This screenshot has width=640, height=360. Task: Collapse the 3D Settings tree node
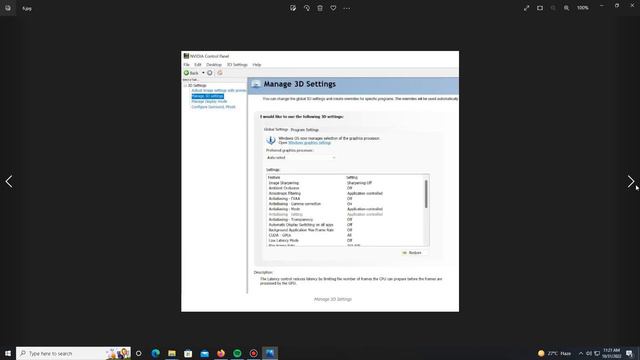coord(185,85)
